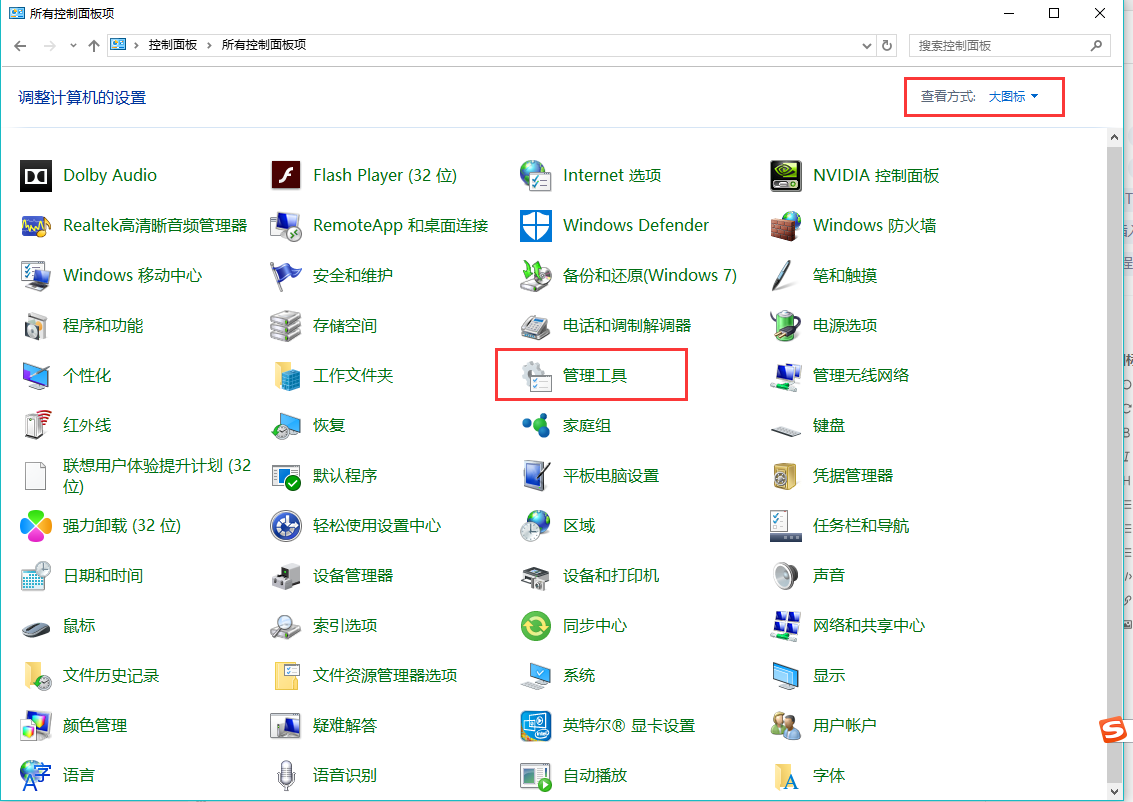The width and height of the screenshot is (1133, 802).
Task: Open the 区域 link
Action: [x=579, y=526]
